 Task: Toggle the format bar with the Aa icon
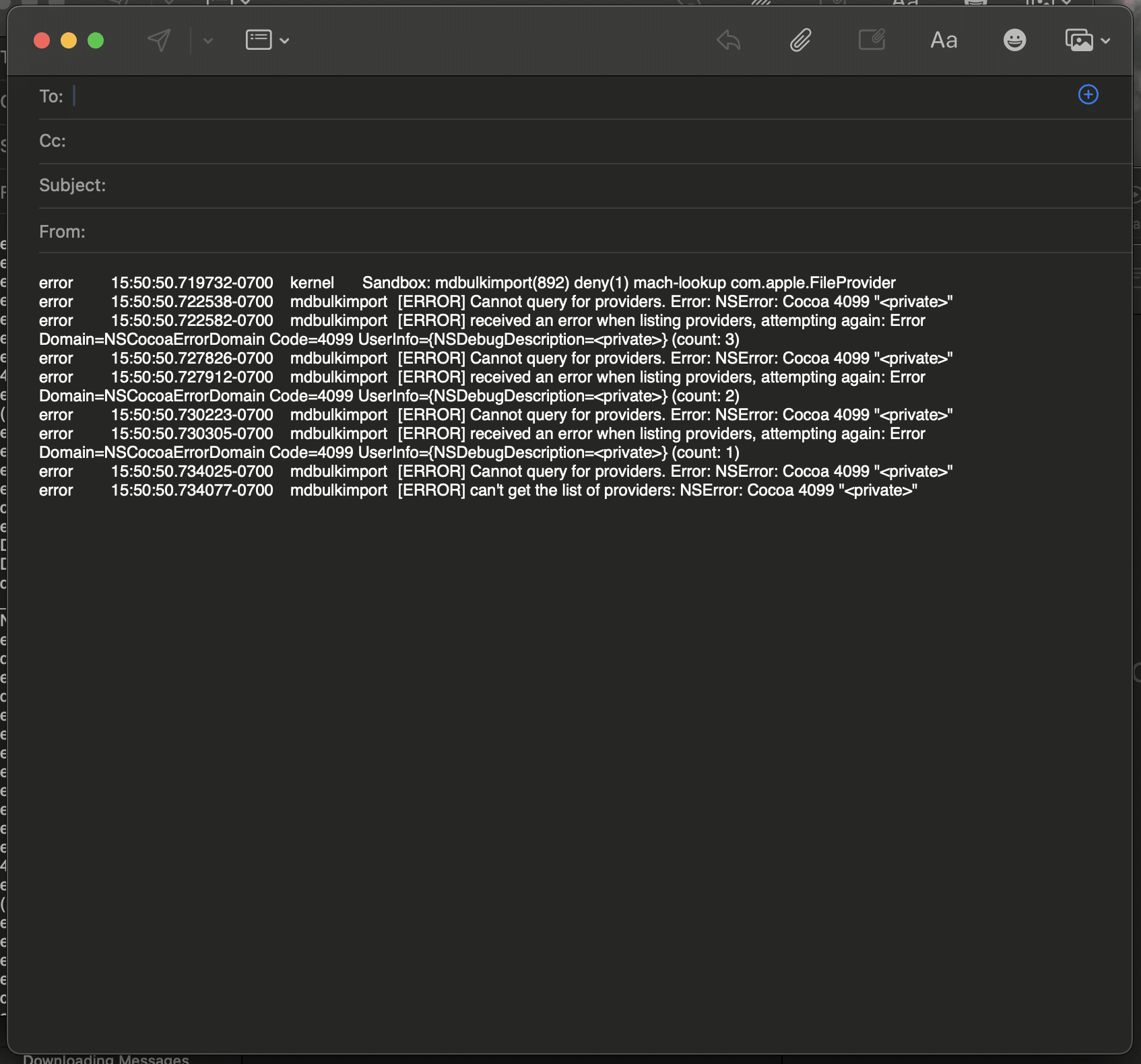point(943,40)
